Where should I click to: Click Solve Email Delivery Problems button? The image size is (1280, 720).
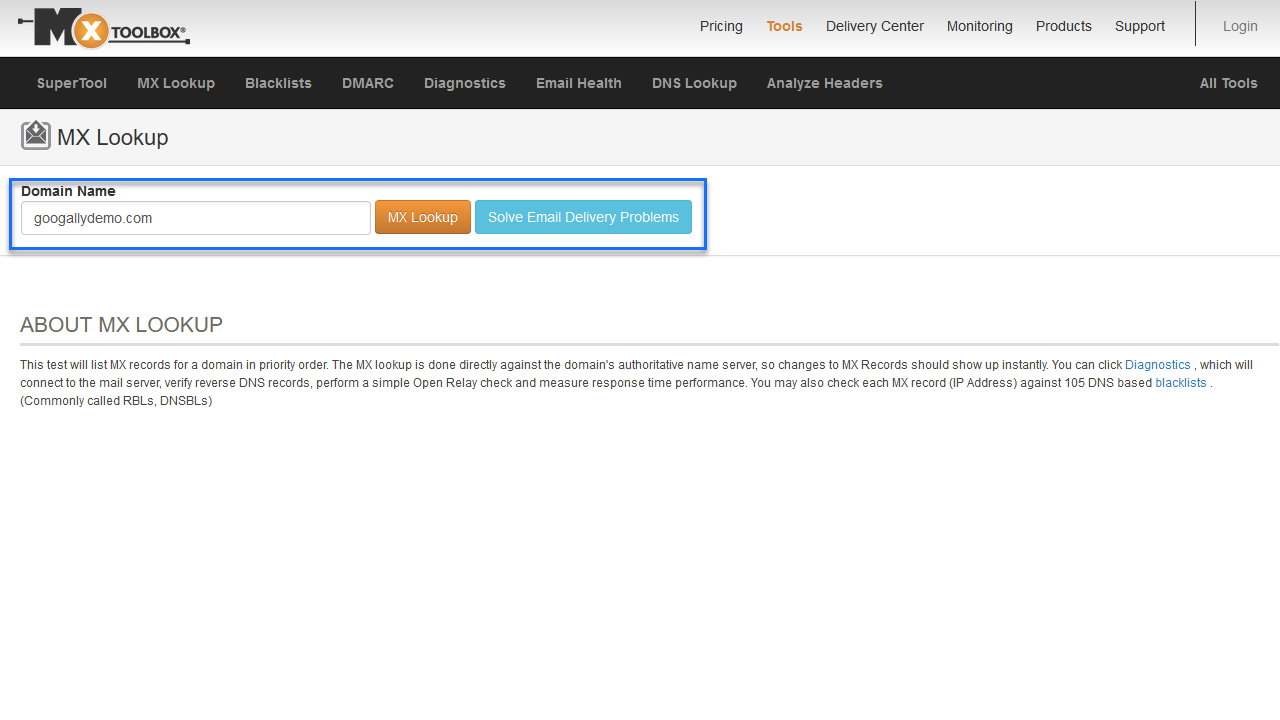click(x=583, y=217)
